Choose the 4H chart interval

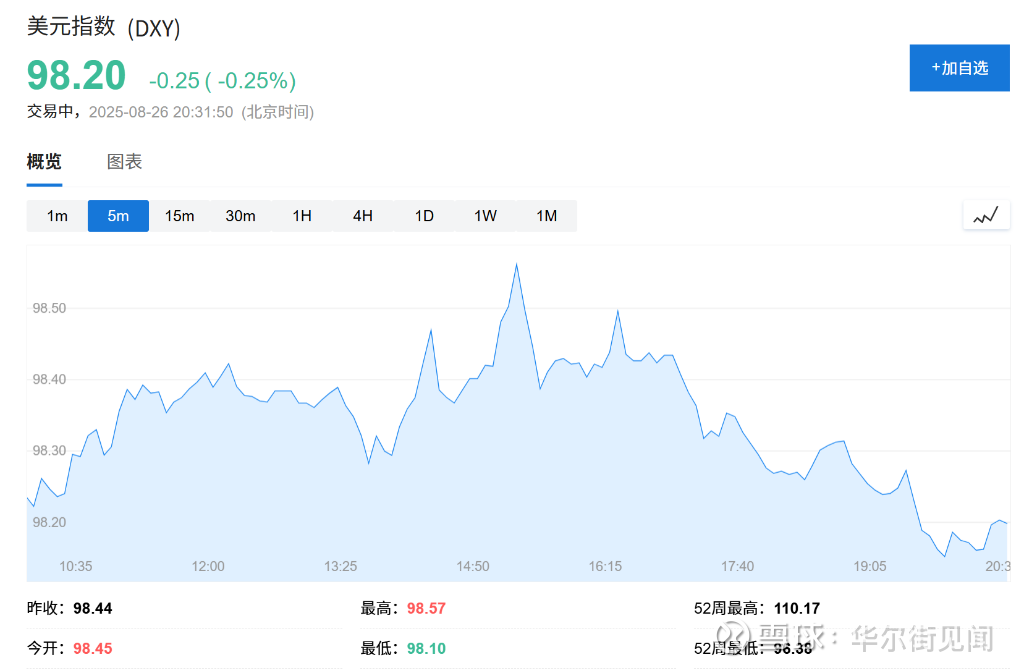pyautogui.click(x=363, y=216)
